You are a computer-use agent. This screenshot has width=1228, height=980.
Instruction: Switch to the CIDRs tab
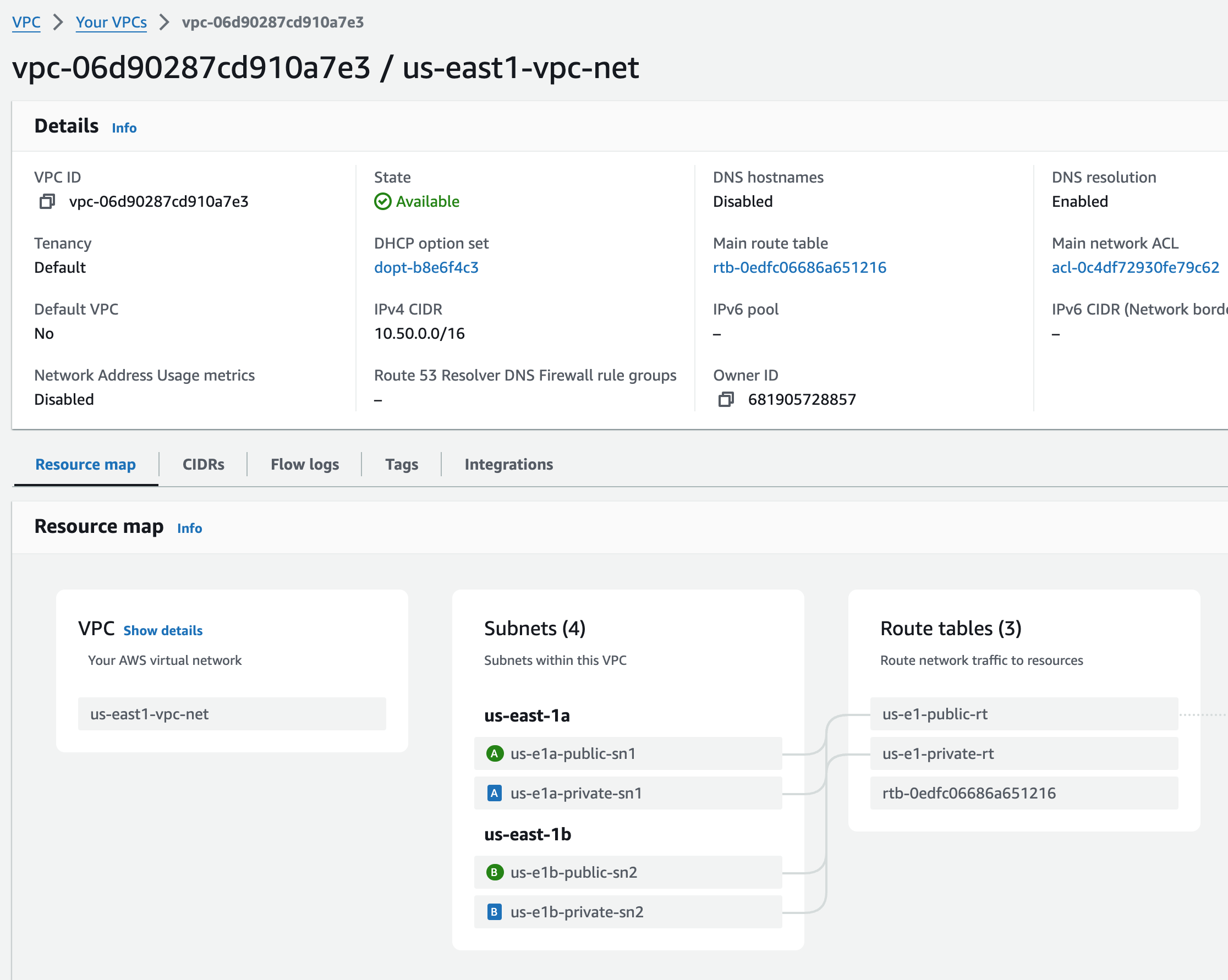tap(204, 465)
